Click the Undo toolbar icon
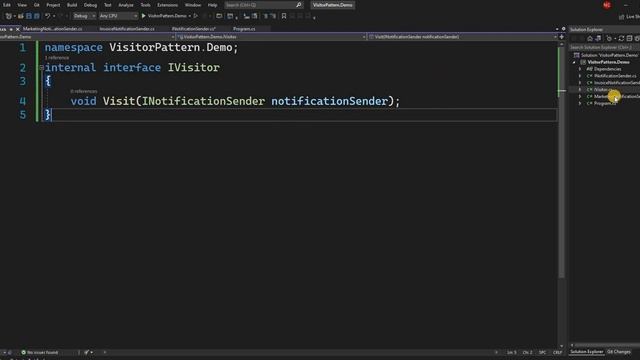 [47, 16]
